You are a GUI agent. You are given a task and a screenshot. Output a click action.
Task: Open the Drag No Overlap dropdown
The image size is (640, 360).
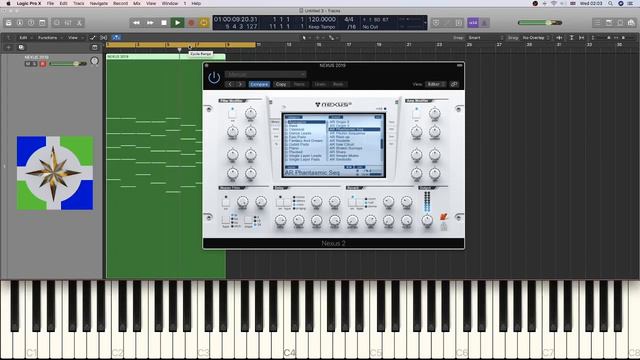536,38
